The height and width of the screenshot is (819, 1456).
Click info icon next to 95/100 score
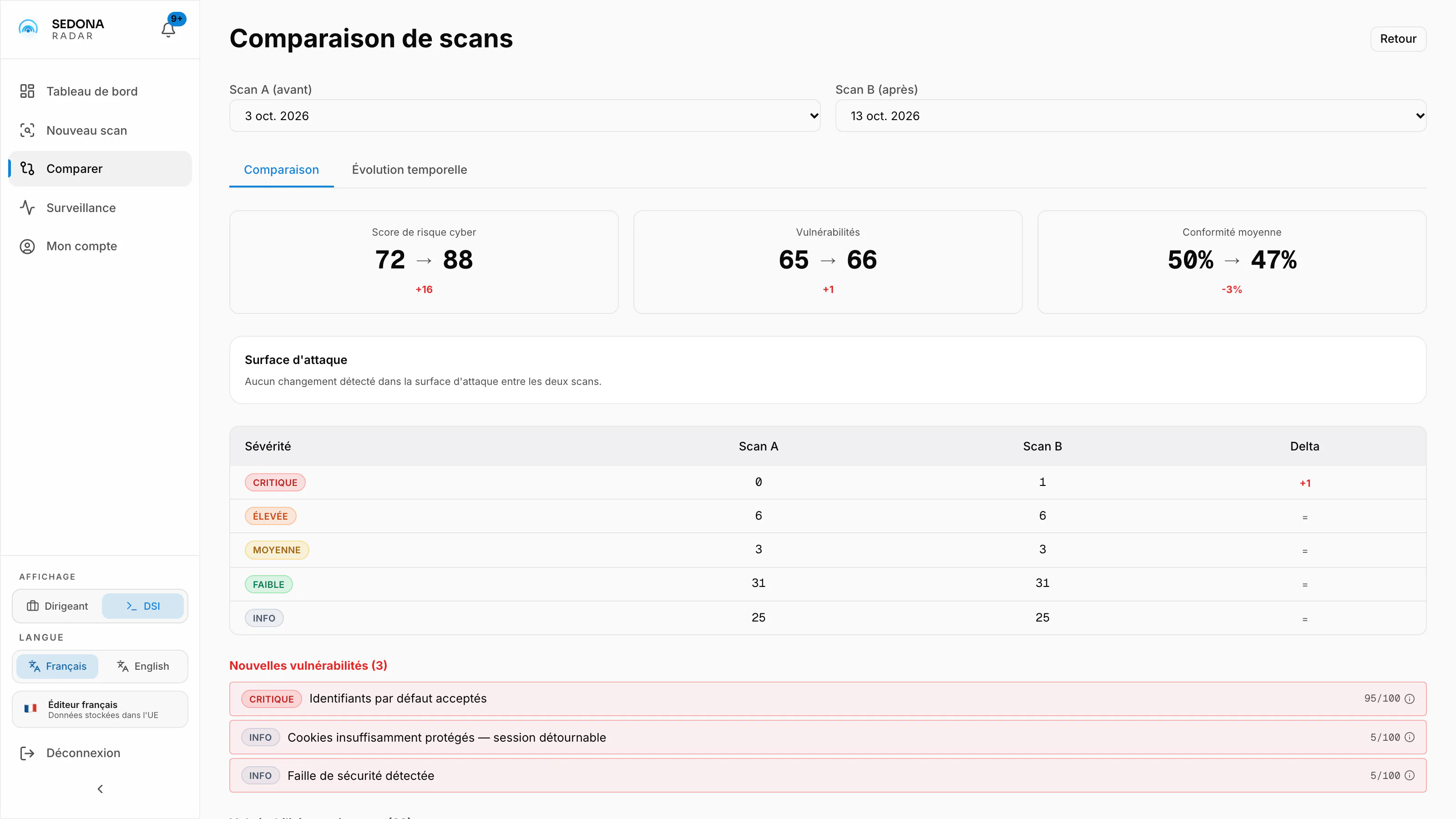1410,698
